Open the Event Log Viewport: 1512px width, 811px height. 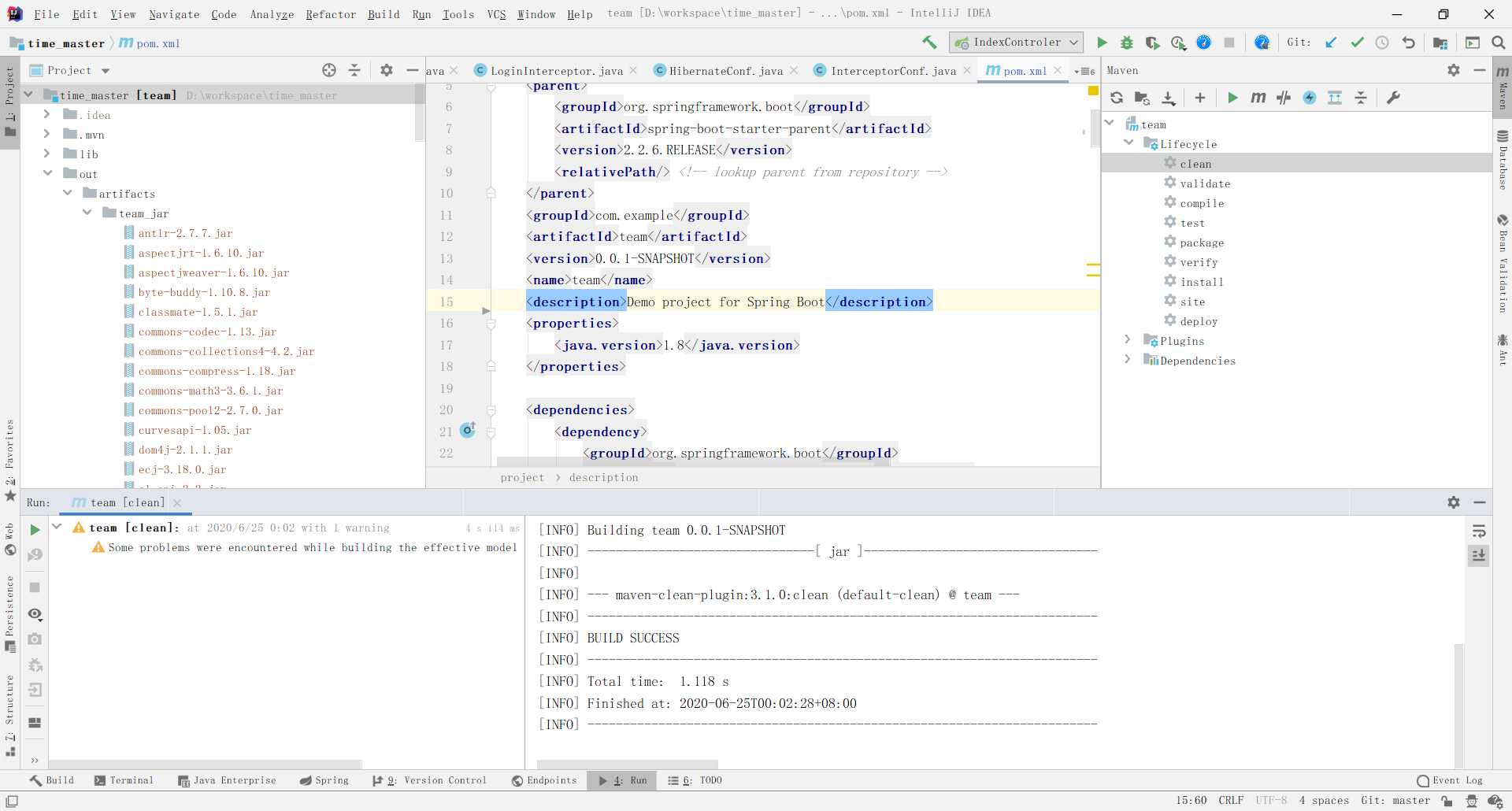[1449, 780]
